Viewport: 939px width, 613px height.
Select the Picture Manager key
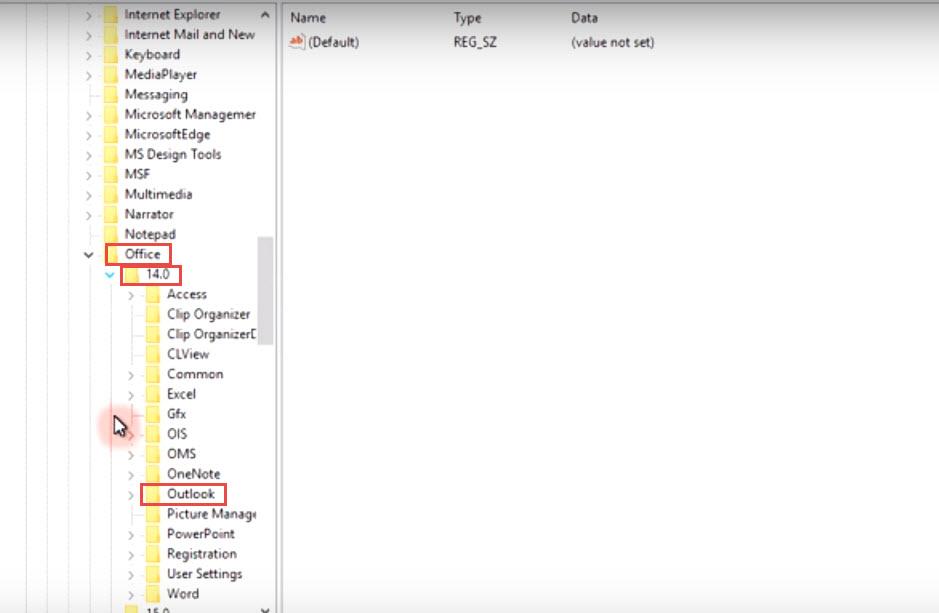tap(211, 514)
